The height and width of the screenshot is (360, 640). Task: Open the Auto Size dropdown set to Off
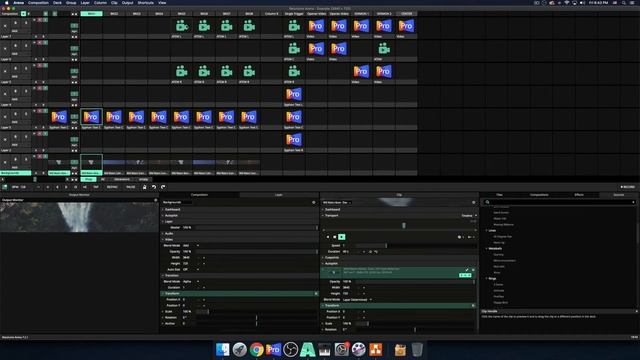click(x=191, y=269)
